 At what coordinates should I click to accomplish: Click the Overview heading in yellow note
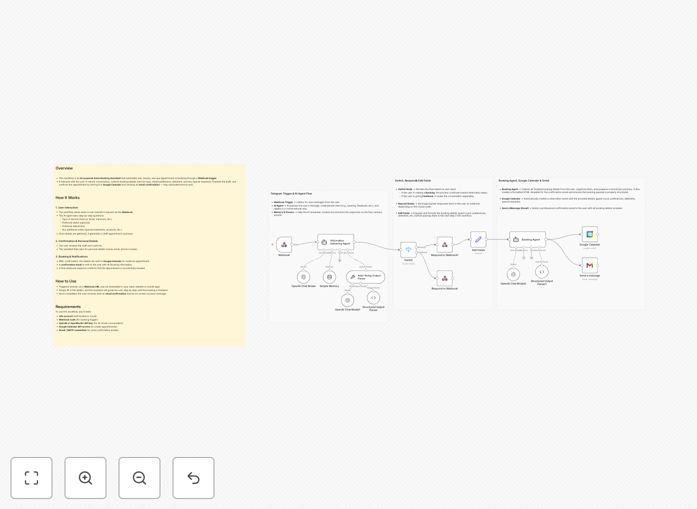64,168
